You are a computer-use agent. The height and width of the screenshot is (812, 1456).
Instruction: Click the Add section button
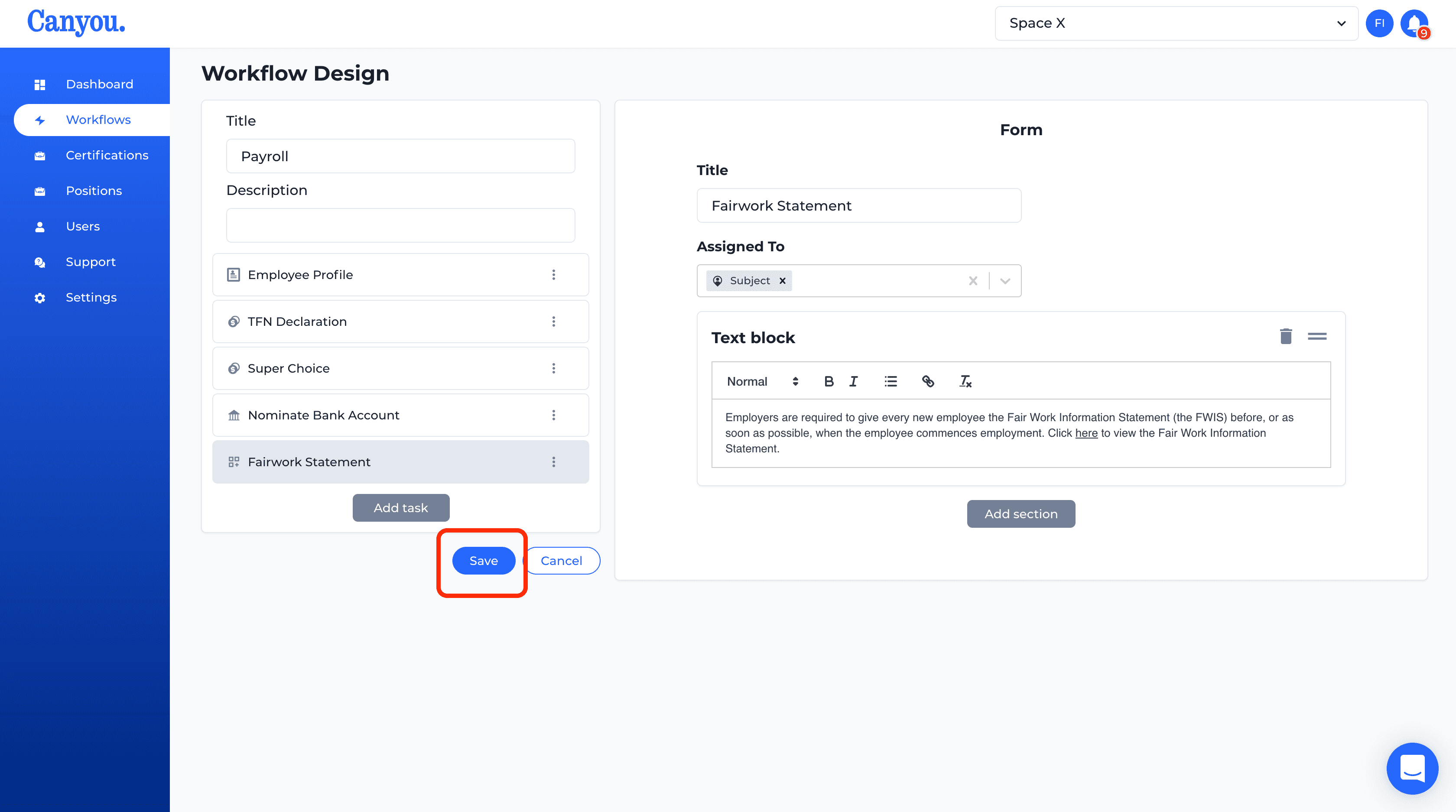(1021, 514)
